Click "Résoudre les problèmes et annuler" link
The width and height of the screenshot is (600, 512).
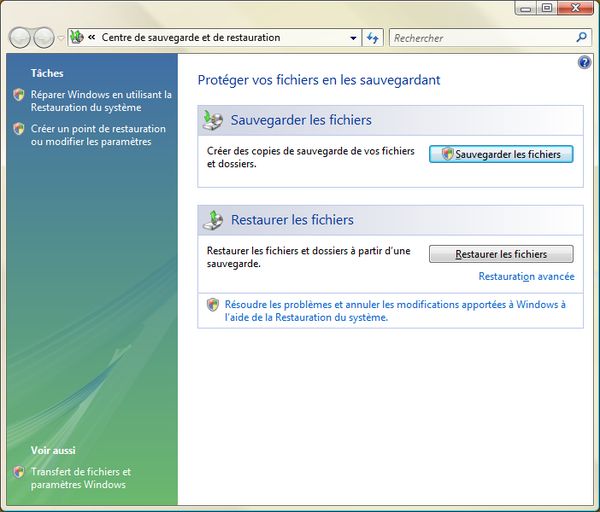395,310
